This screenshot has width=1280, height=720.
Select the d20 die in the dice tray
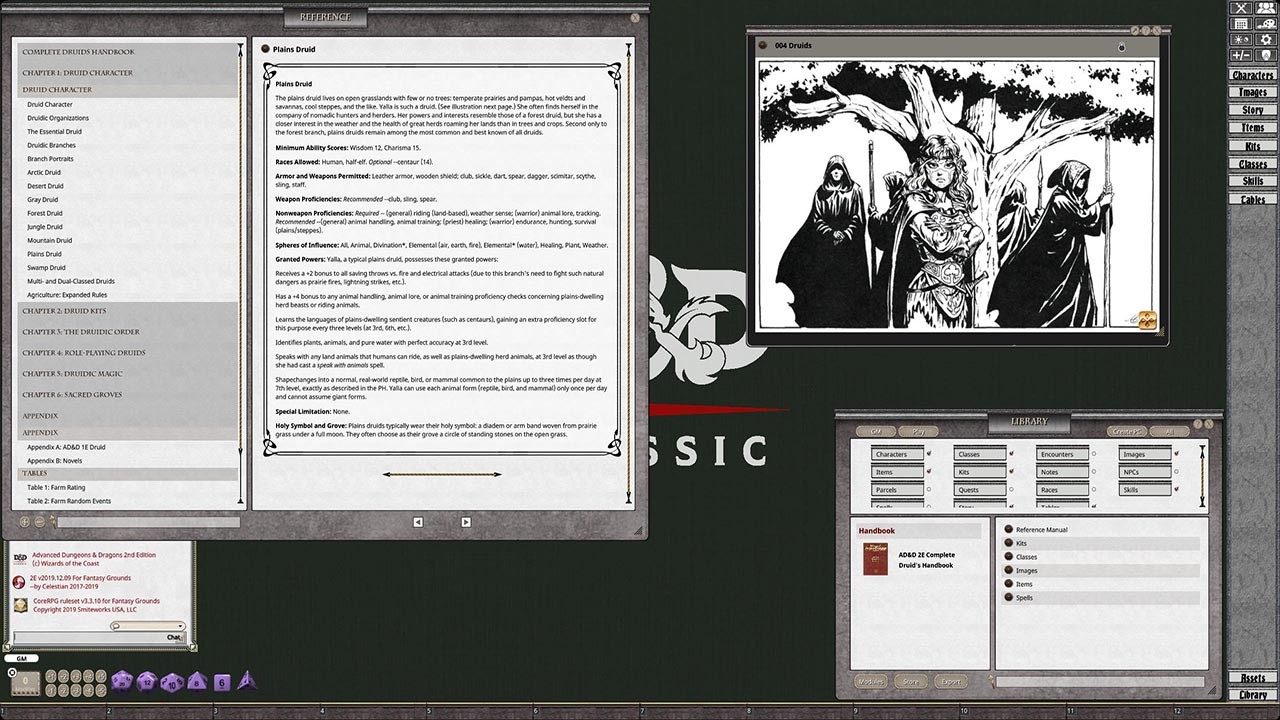click(121, 681)
